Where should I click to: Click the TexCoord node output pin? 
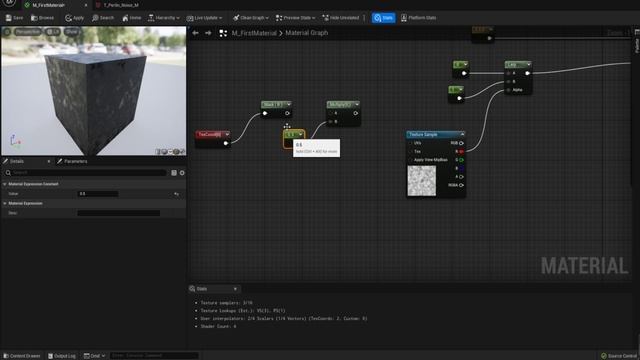pos(226,143)
